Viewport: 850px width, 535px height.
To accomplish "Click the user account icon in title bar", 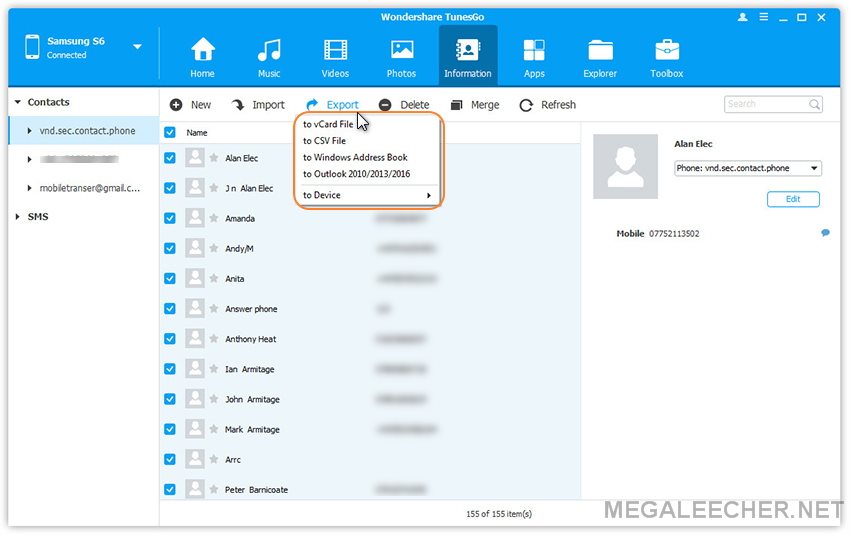I will [x=743, y=17].
